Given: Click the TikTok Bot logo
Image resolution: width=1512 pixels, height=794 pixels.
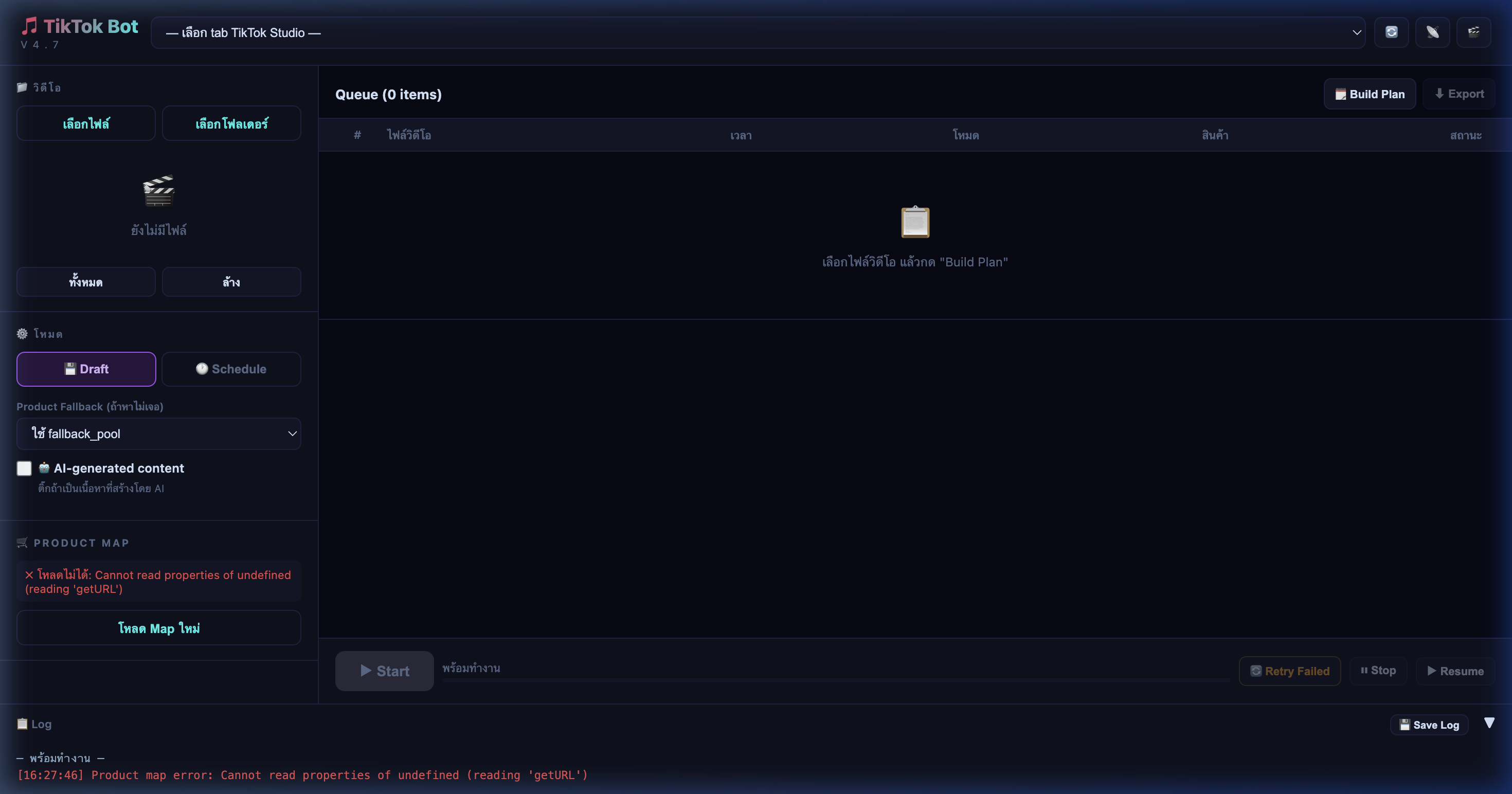Looking at the screenshot, I should (80, 26).
